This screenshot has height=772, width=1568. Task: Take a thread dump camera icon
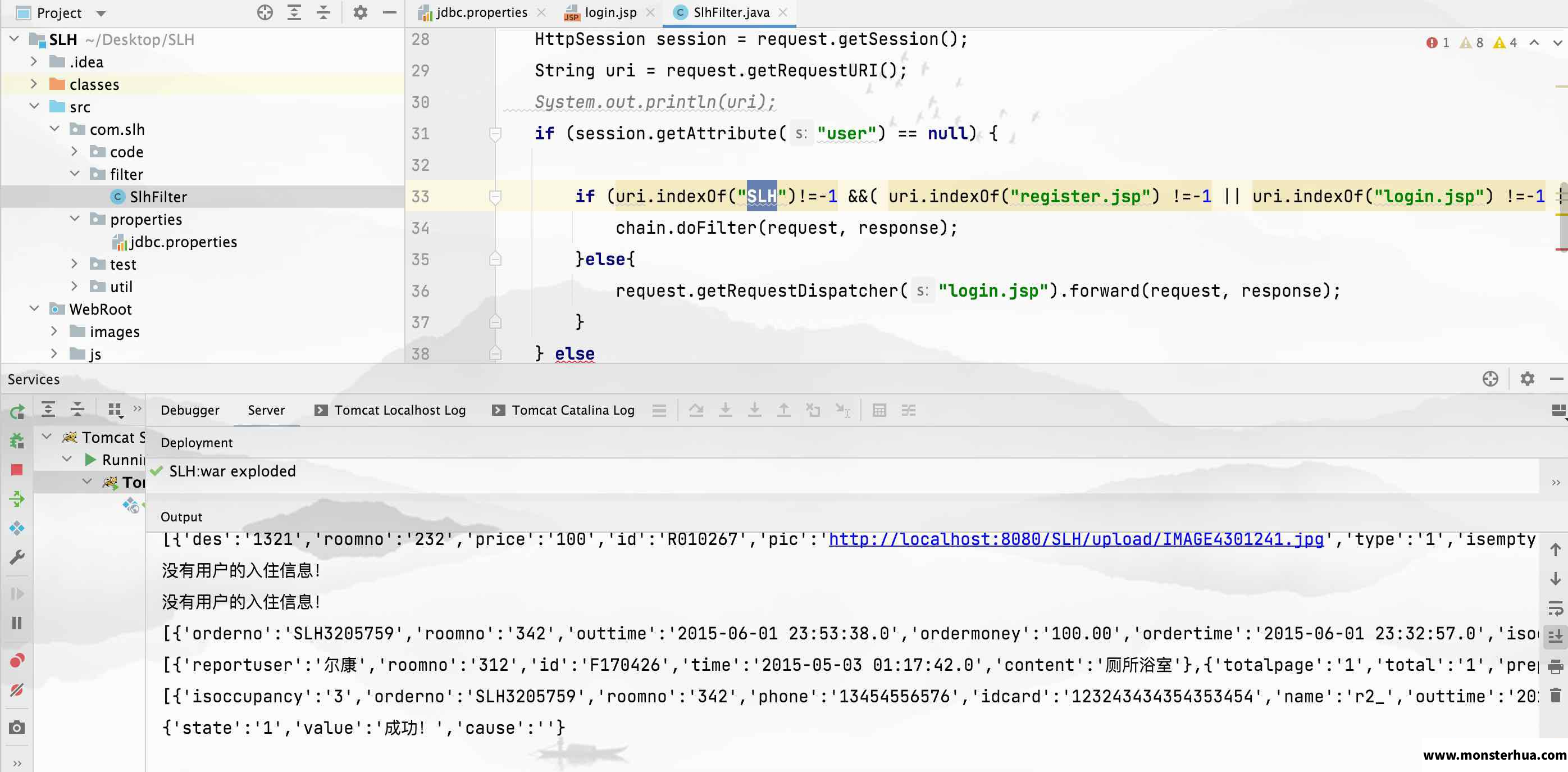[17, 728]
